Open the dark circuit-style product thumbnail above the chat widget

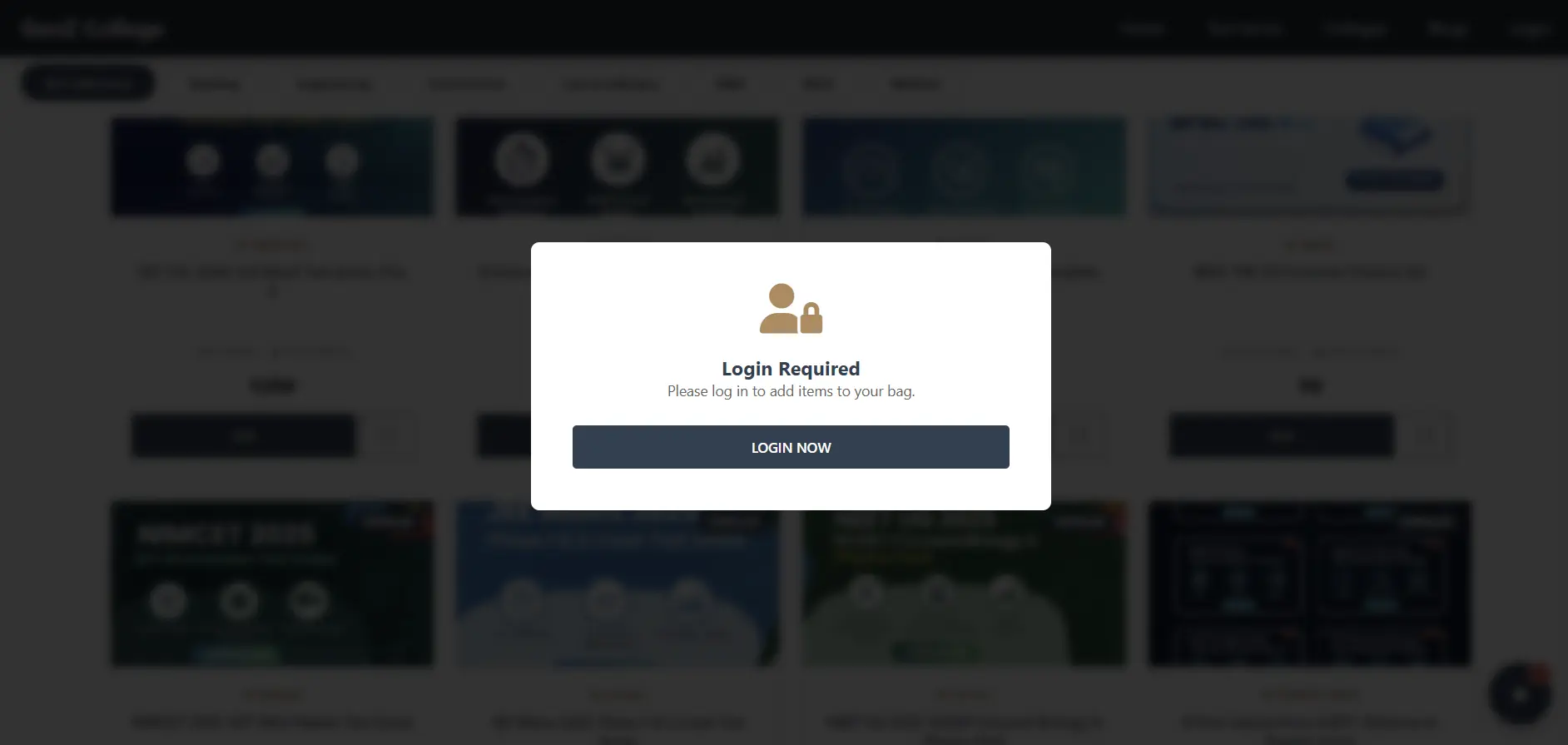(x=1309, y=583)
